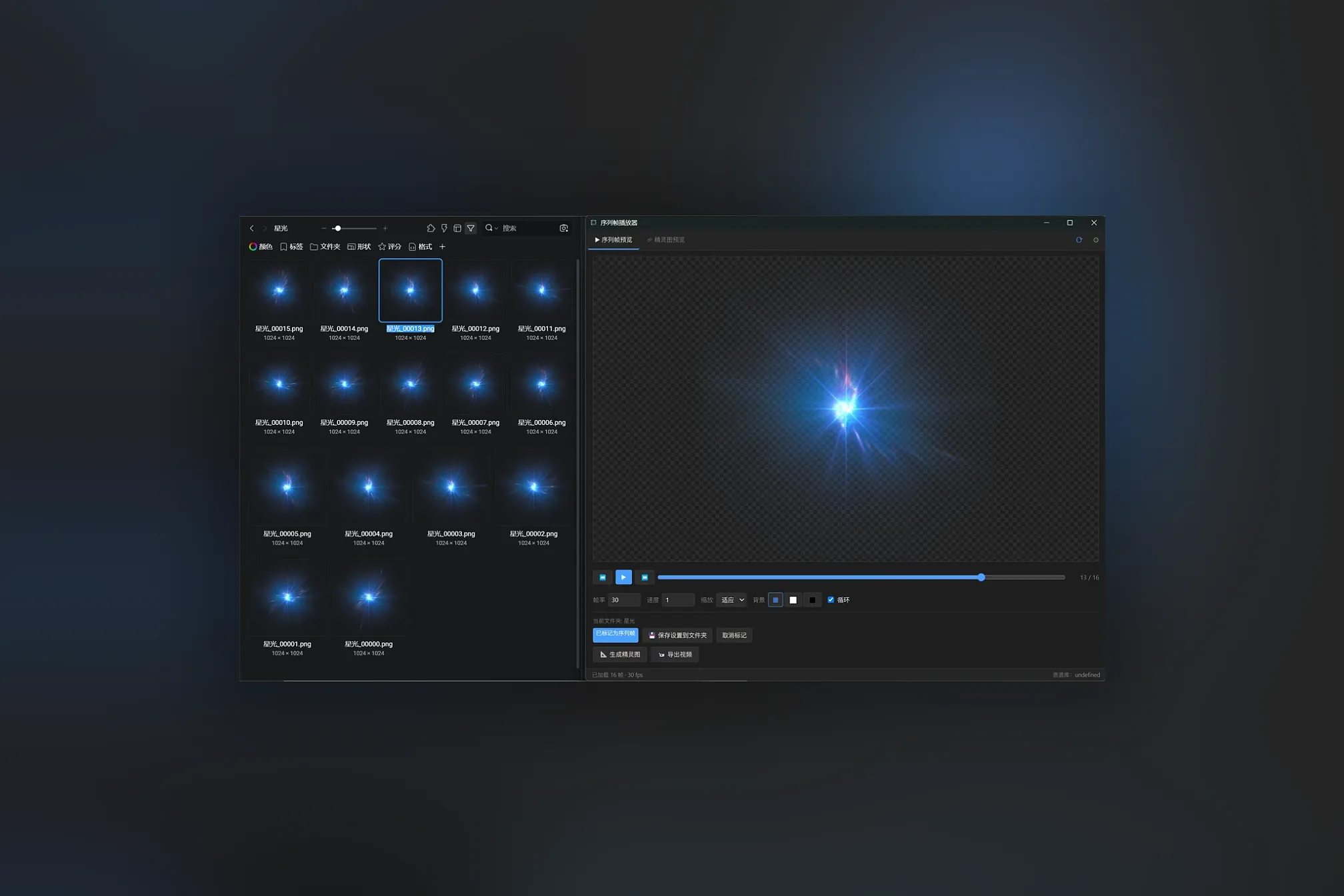Click the play button in the sequence player
Image resolution: width=1344 pixels, height=896 pixels.
click(x=623, y=577)
